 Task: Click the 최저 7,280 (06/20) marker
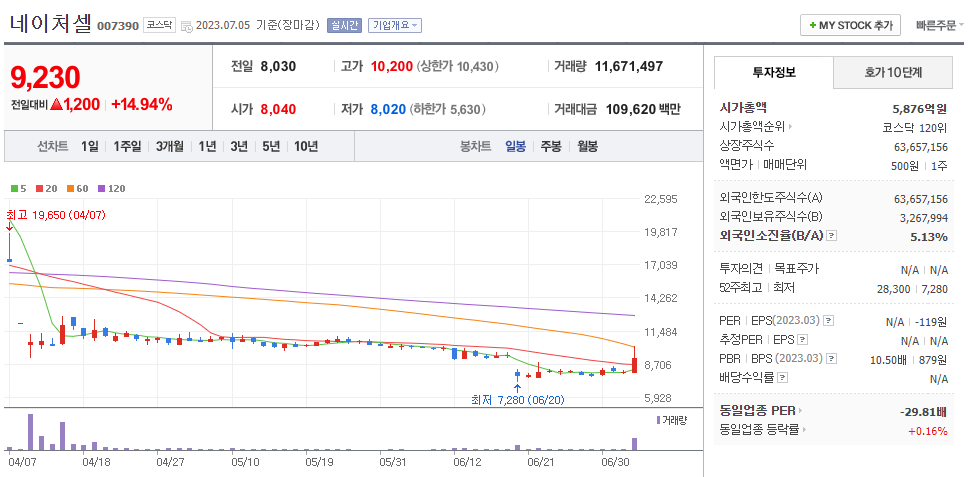517,400
